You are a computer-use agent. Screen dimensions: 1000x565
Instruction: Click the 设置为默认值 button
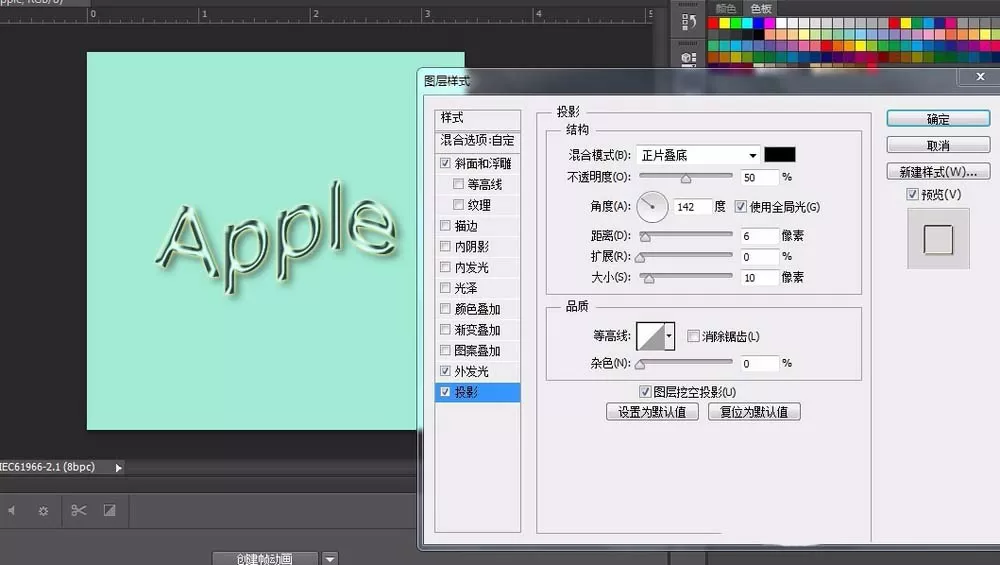click(x=652, y=412)
